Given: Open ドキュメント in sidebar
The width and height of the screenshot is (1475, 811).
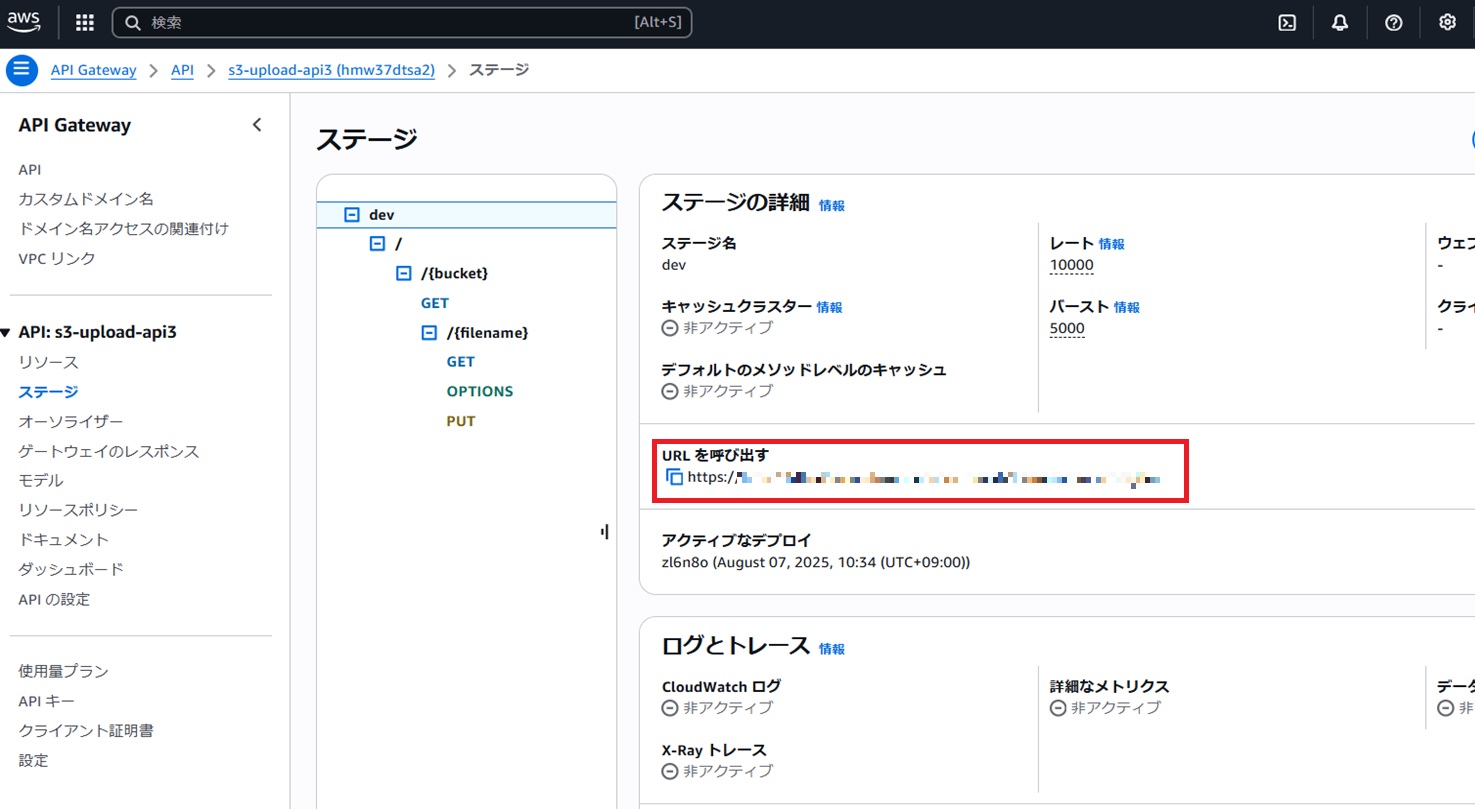Looking at the screenshot, I should click(64, 540).
